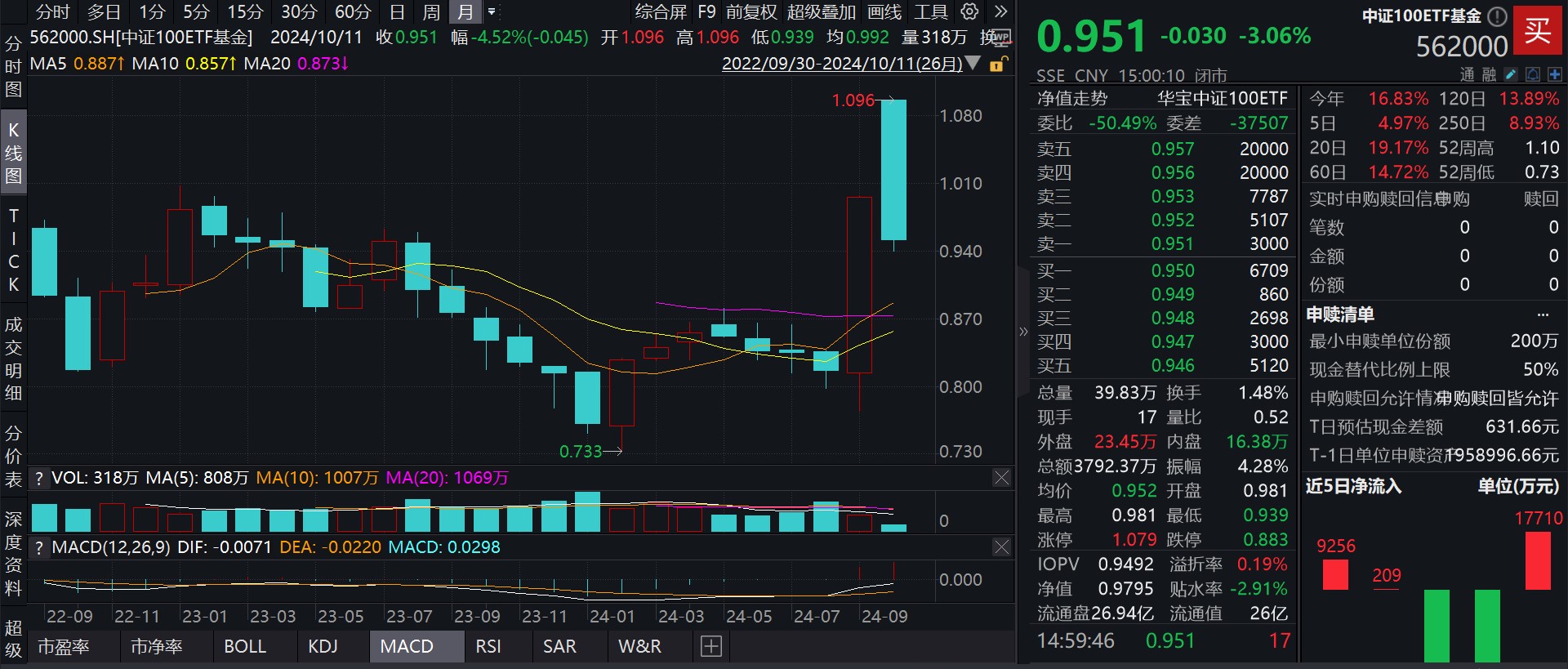Image resolution: width=1568 pixels, height=669 pixels.
Task: Click the 17710 net inflow bar
Action: click(x=1538, y=560)
